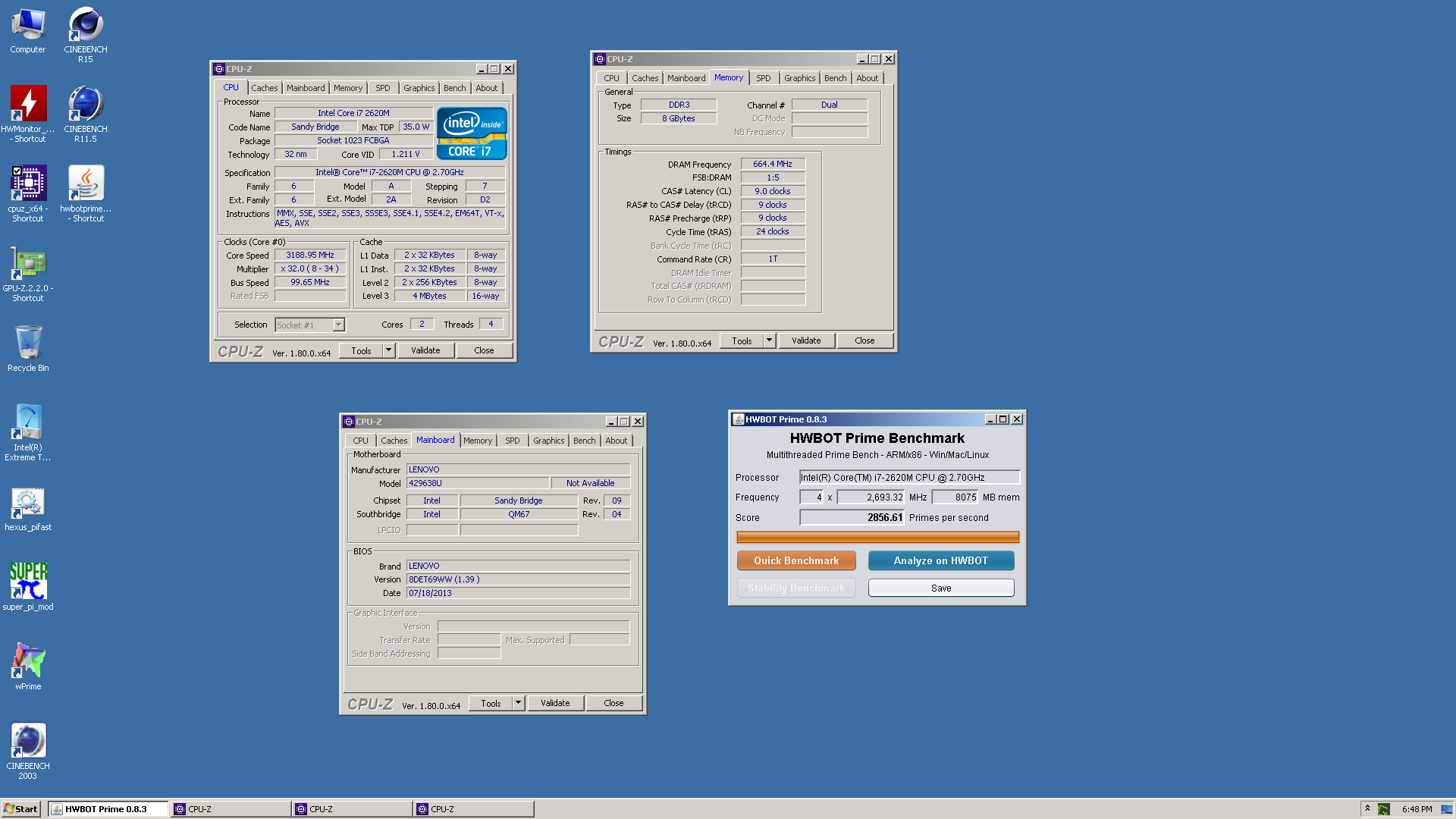Click BIOS version 8DET69WW field
Image resolution: width=1456 pixels, height=819 pixels.
pyautogui.click(x=518, y=579)
